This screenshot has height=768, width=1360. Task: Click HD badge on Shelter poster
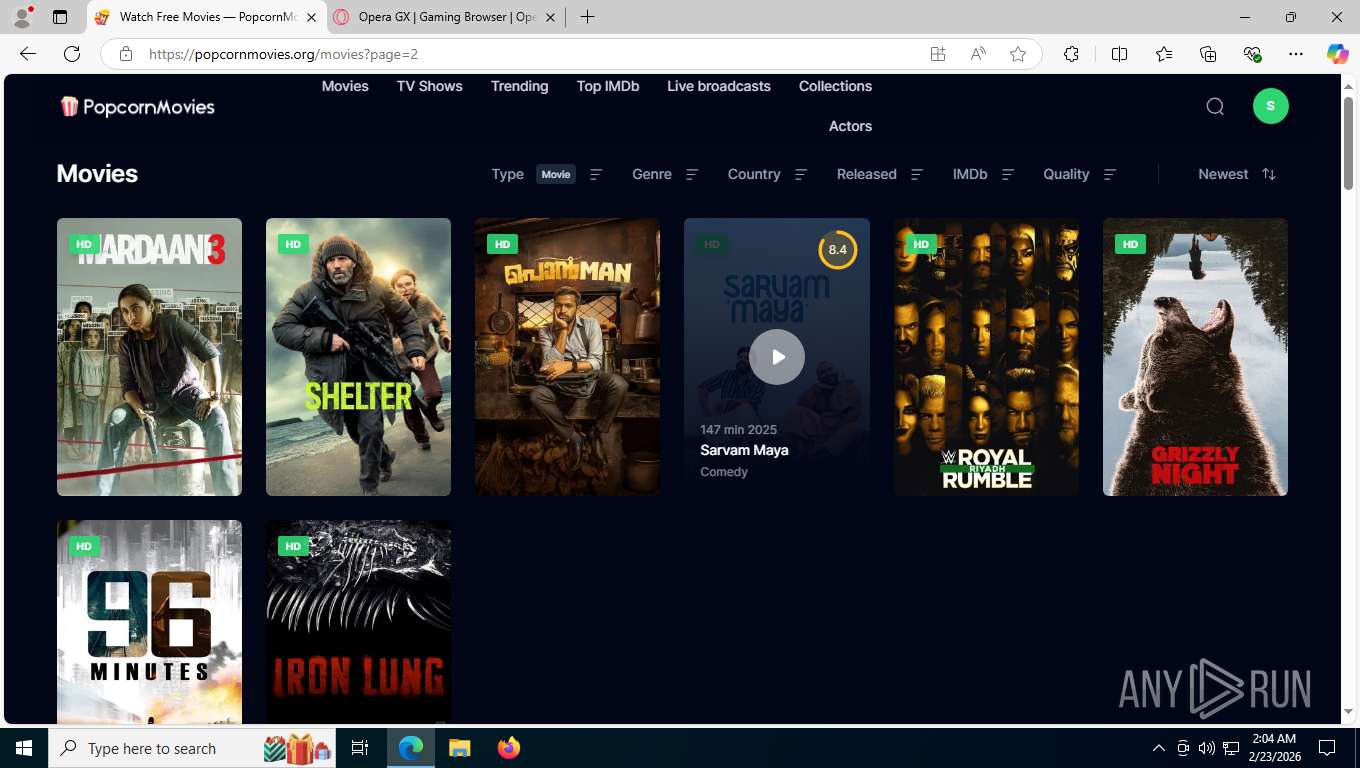pyautogui.click(x=293, y=244)
